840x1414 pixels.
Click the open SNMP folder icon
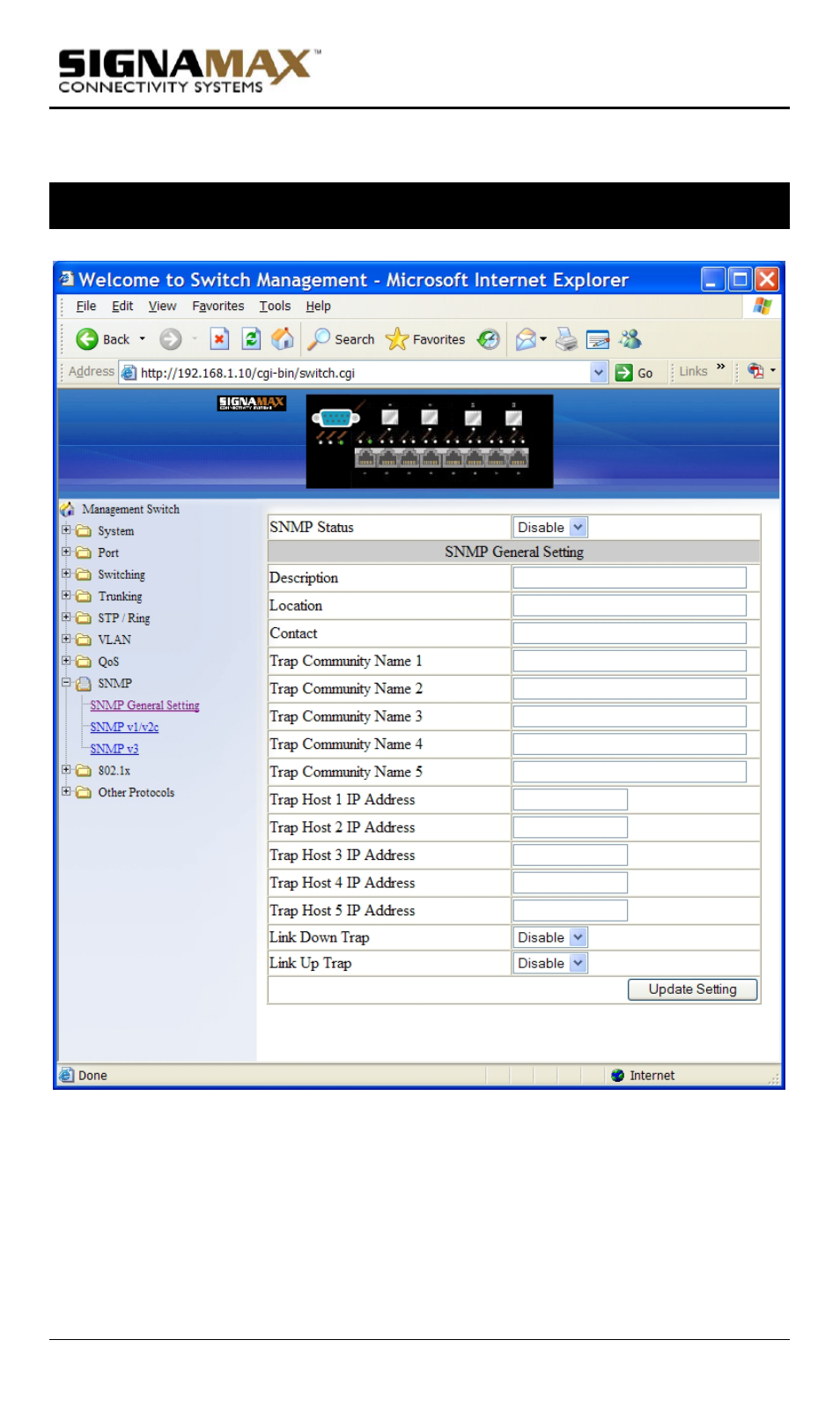84,684
